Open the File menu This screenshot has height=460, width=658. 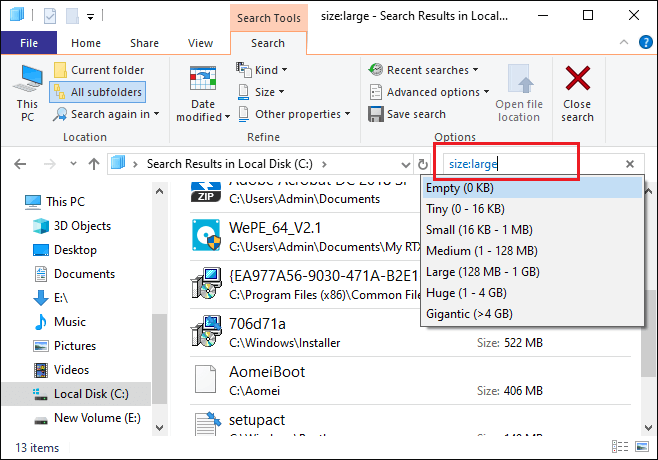[29, 43]
